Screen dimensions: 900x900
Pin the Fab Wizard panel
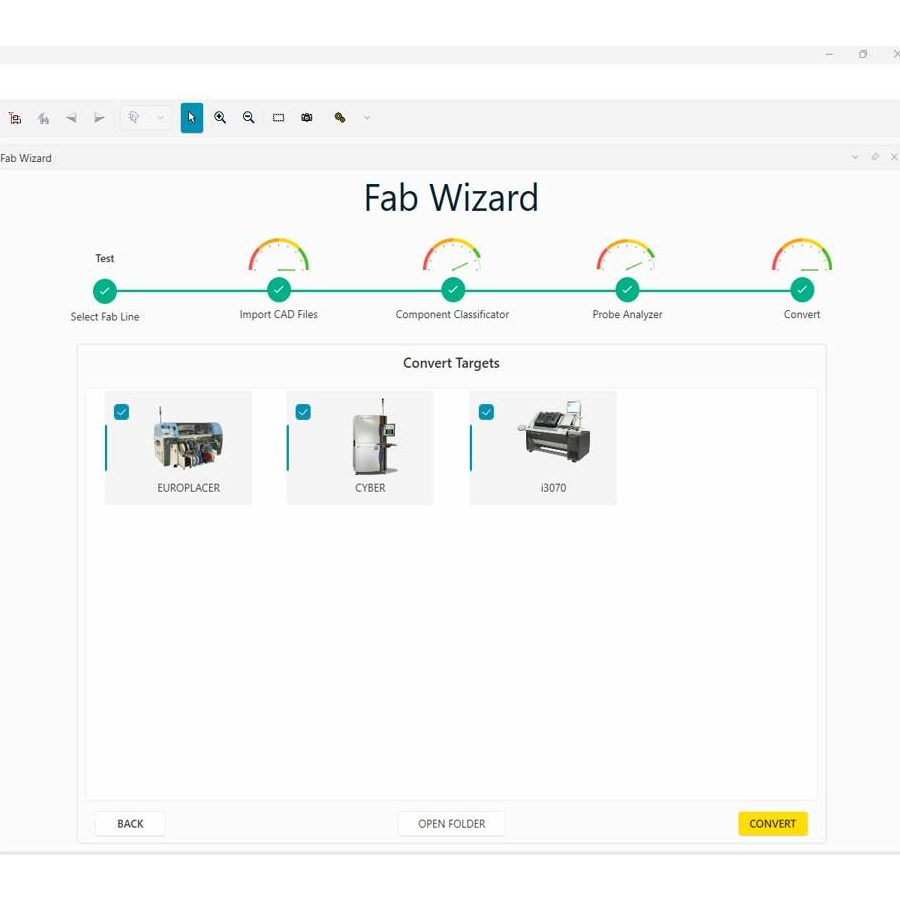click(x=875, y=157)
